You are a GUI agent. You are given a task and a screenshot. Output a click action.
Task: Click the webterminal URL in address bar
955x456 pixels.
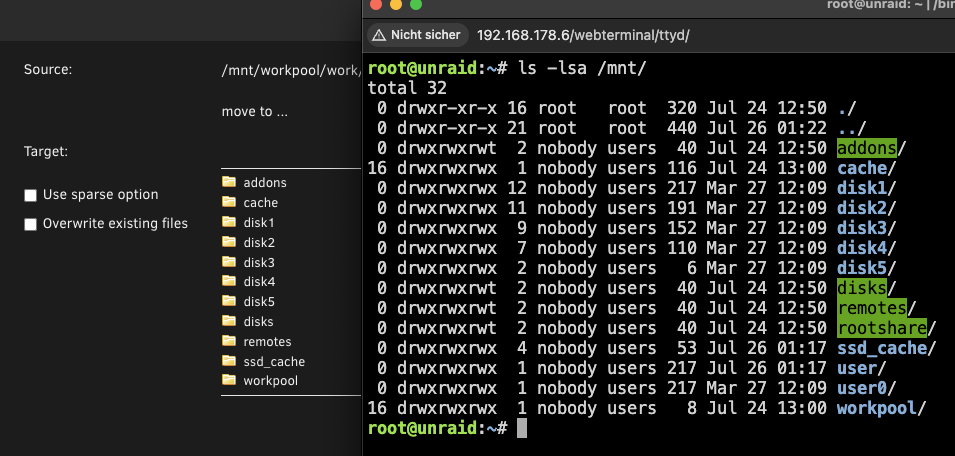583,35
